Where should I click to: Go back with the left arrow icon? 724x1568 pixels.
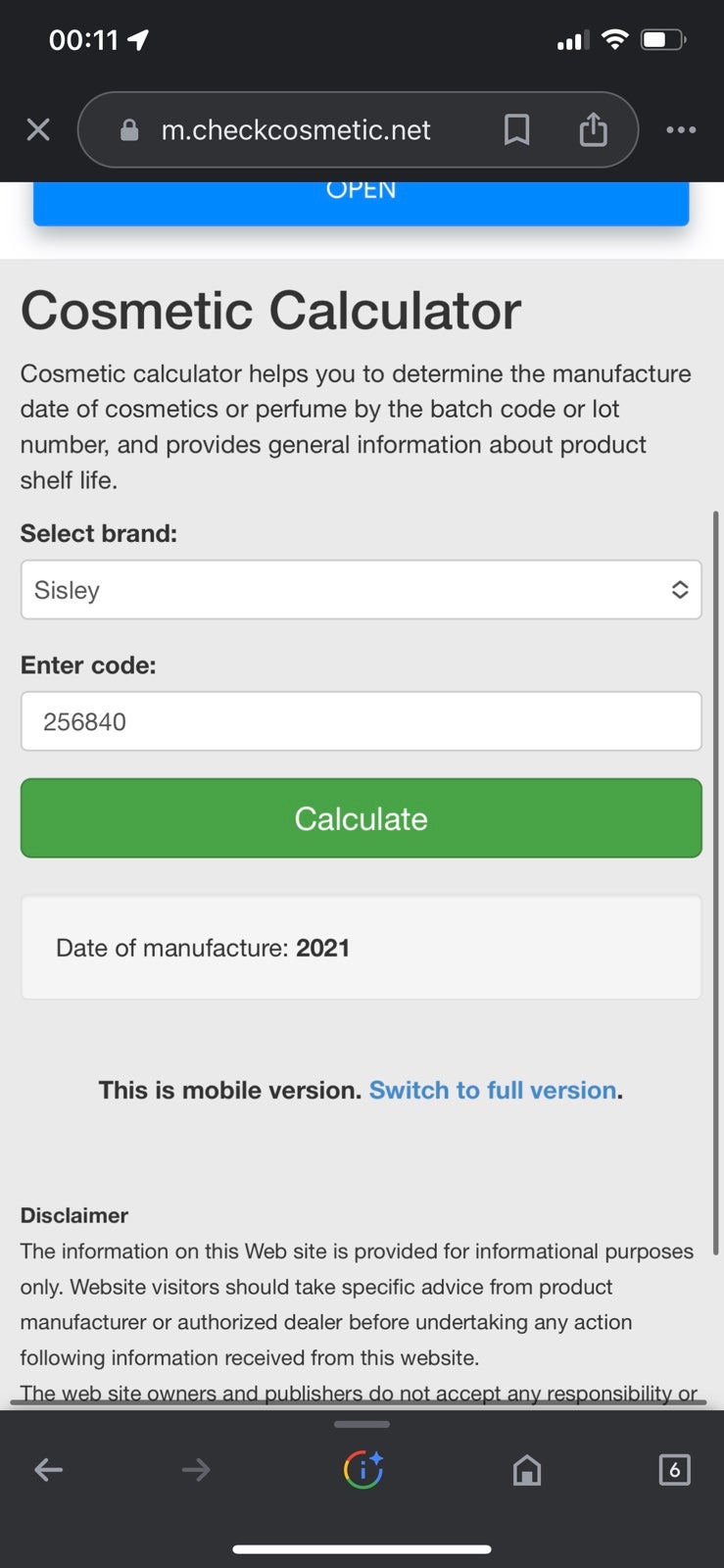pyautogui.click(x=49, y=1469)
